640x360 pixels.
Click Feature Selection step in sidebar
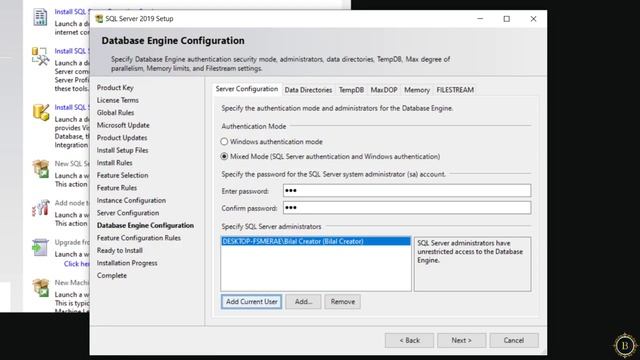122,175
